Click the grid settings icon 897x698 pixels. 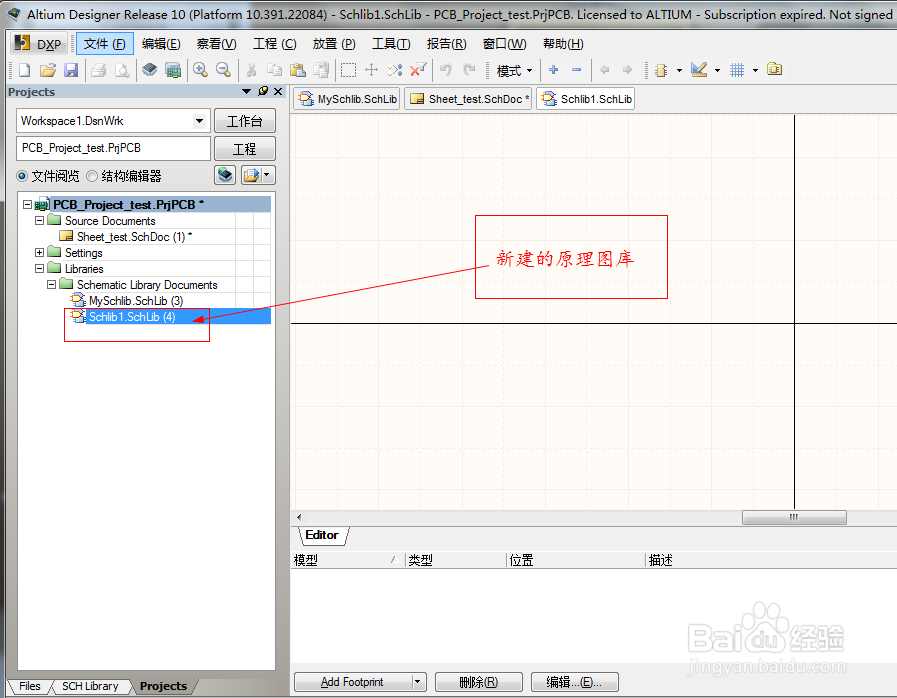click(737, 70)
